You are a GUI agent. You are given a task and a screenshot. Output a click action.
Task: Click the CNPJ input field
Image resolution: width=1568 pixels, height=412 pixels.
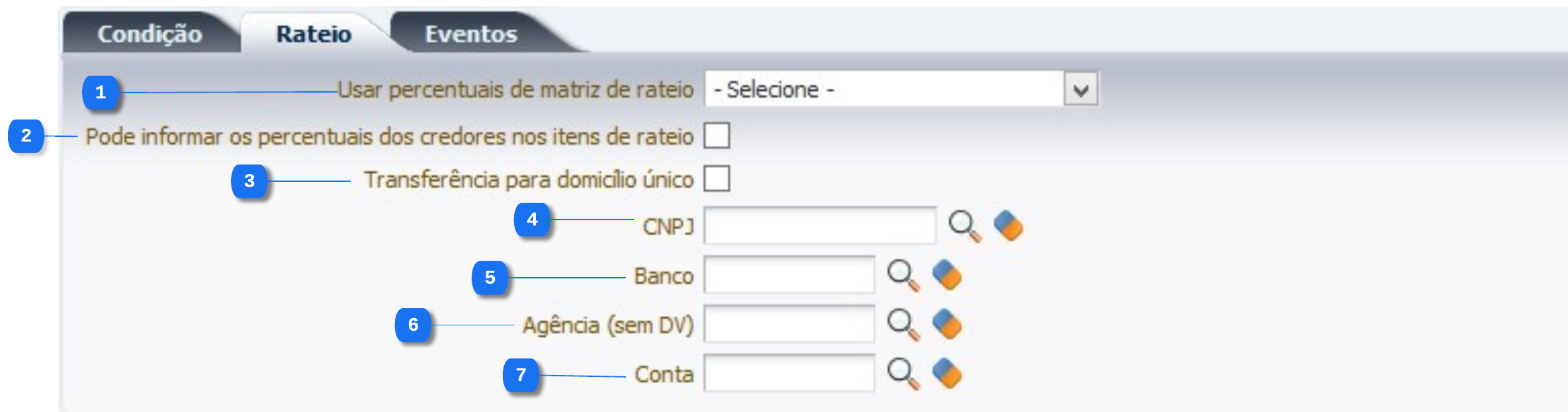point(820,226)
